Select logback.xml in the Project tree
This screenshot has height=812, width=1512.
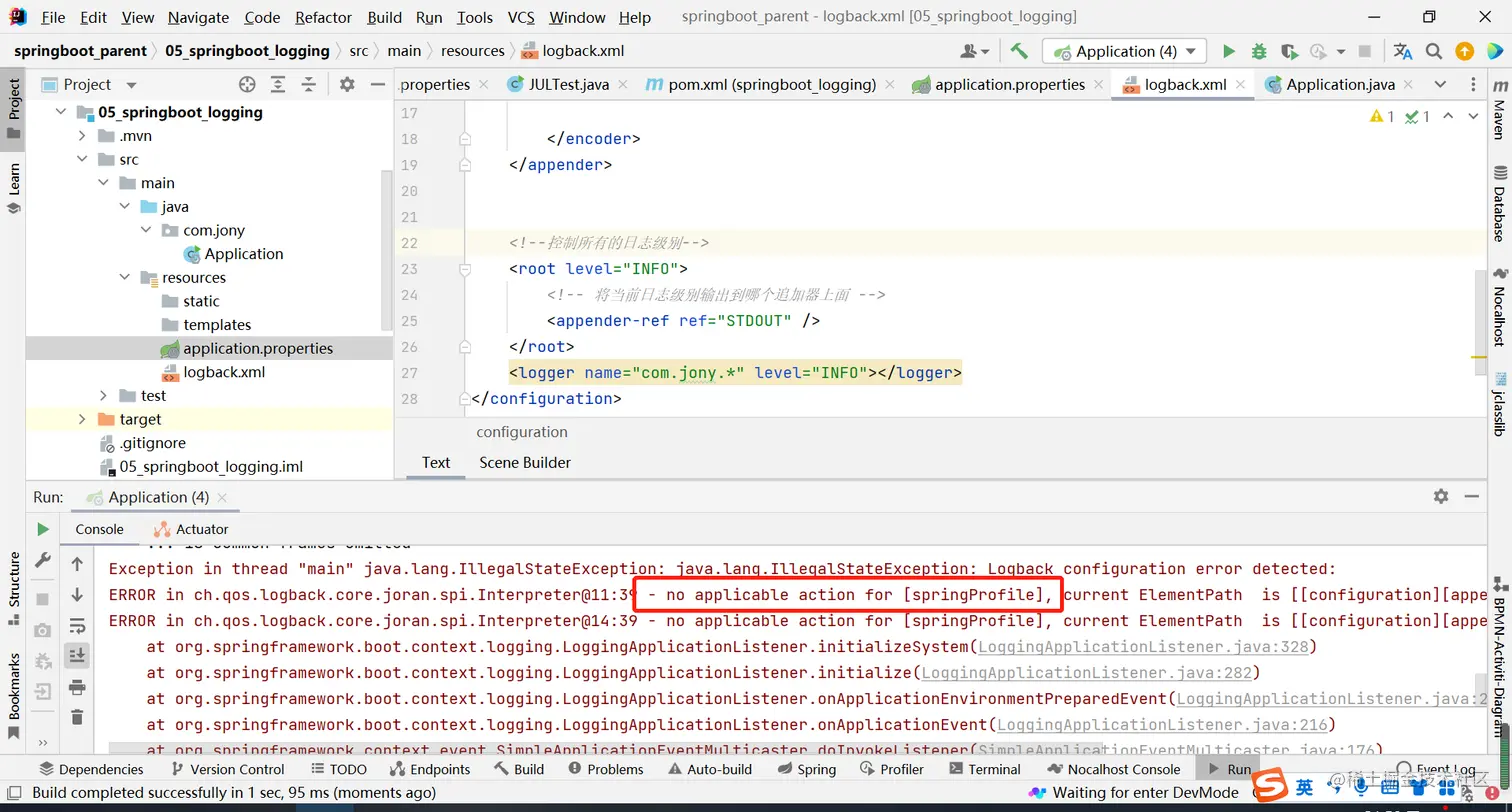pos(224,372)
